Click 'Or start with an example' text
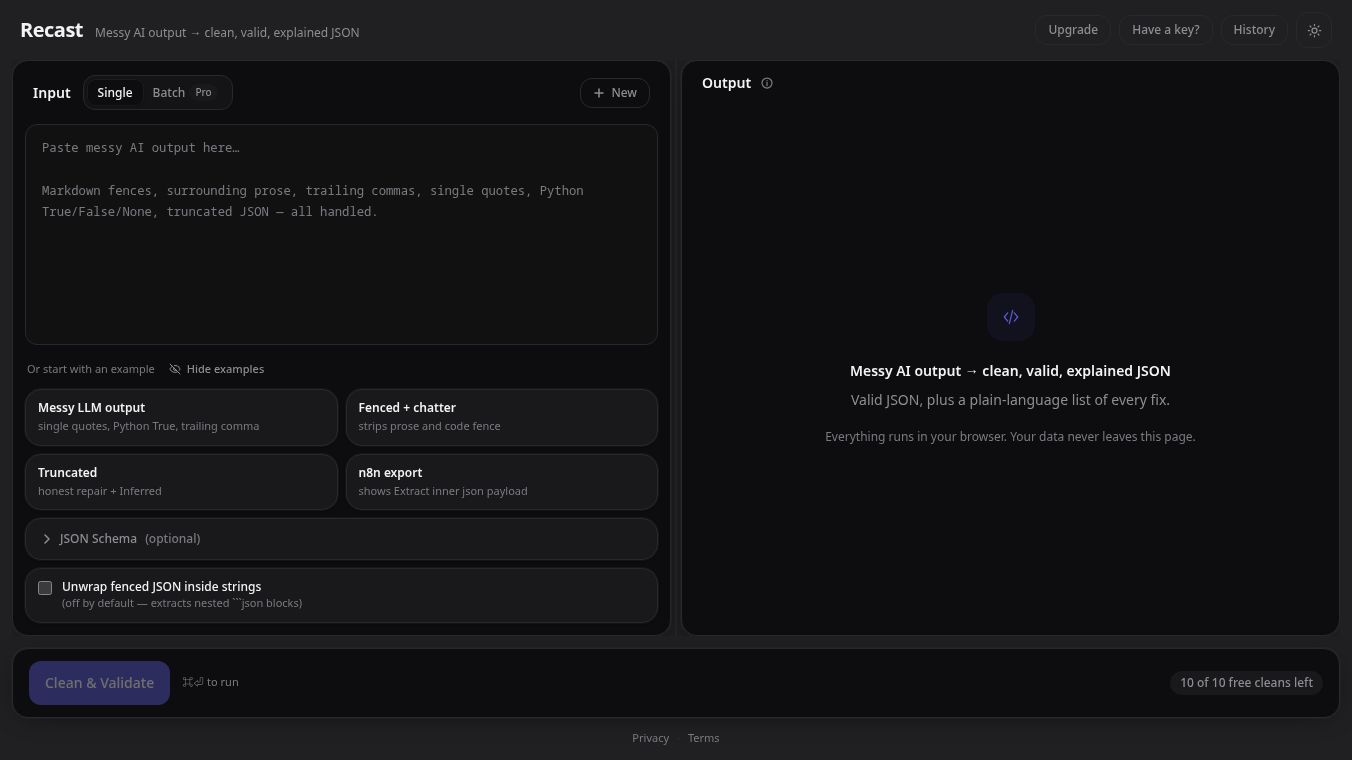Screen dimensions: 1352x760 (x=91, y=369)
